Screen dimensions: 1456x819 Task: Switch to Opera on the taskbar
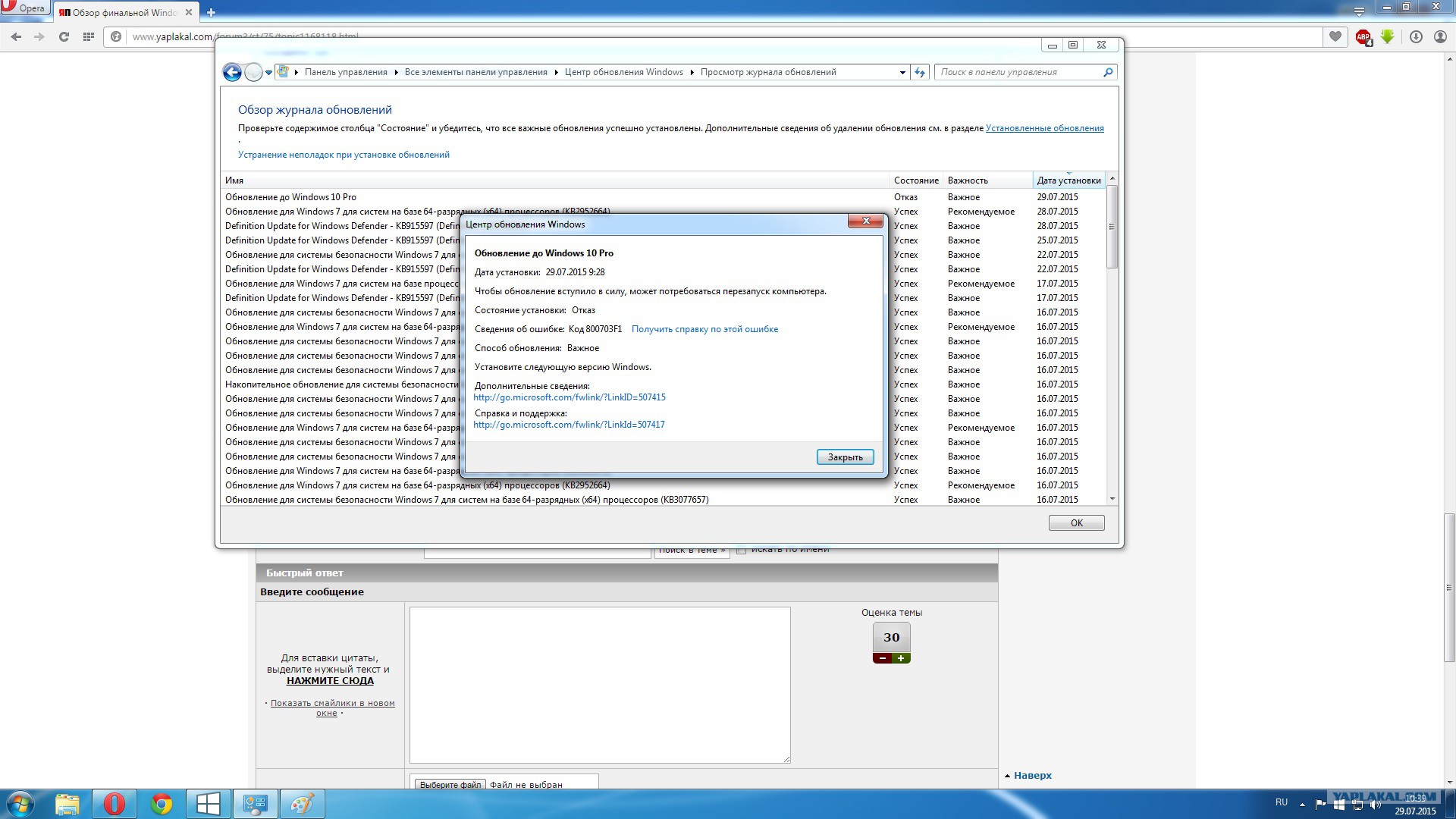coord(115,804)
